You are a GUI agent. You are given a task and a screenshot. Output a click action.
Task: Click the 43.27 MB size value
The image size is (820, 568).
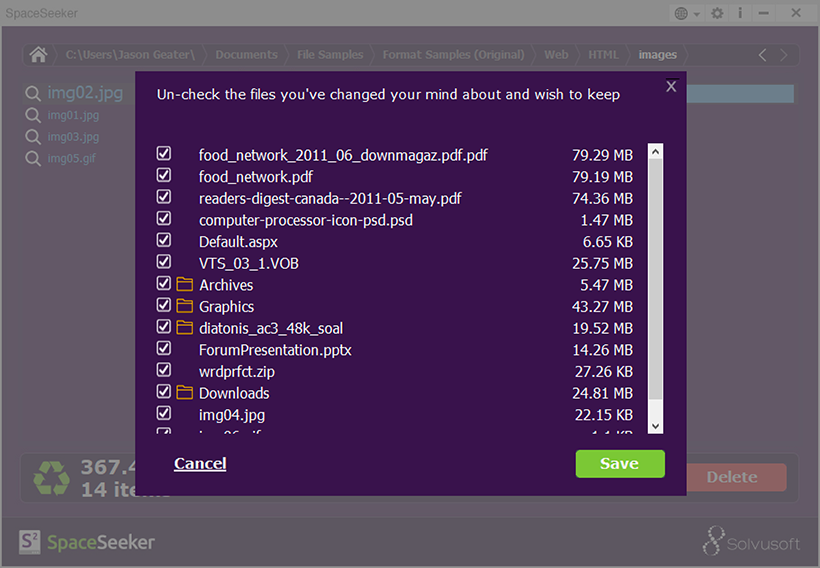tap(602, 306)
